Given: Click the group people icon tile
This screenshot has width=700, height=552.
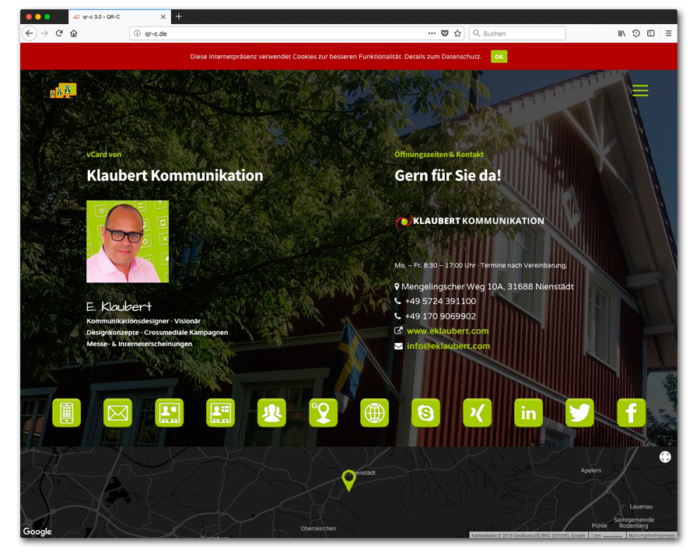Looking at the screenshot, I should (x=272, y=413).
